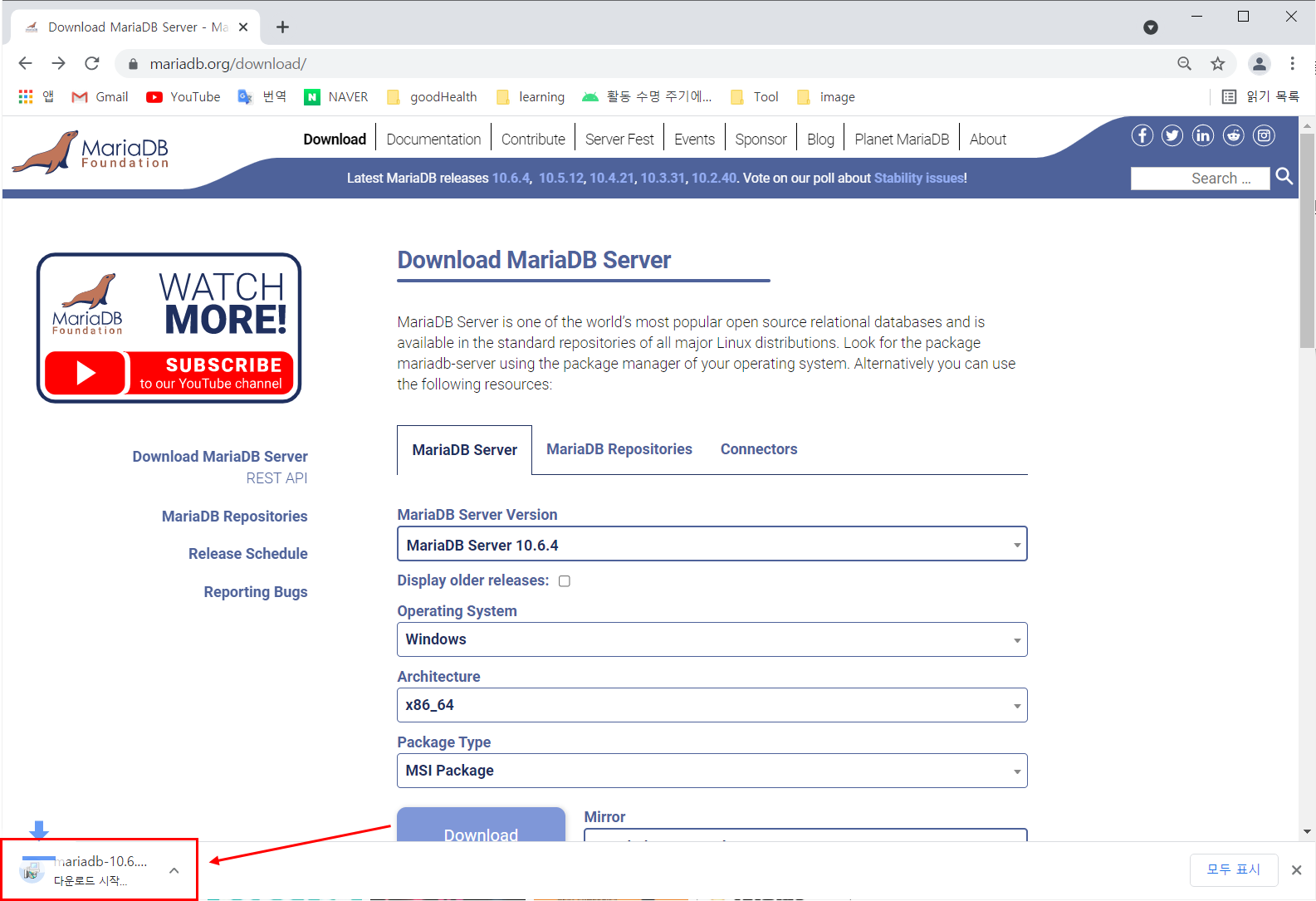Screen dimensions: 1316x901
Task: Visit MariaDB Twitter page icon
Action: (x=1172, y=135)
